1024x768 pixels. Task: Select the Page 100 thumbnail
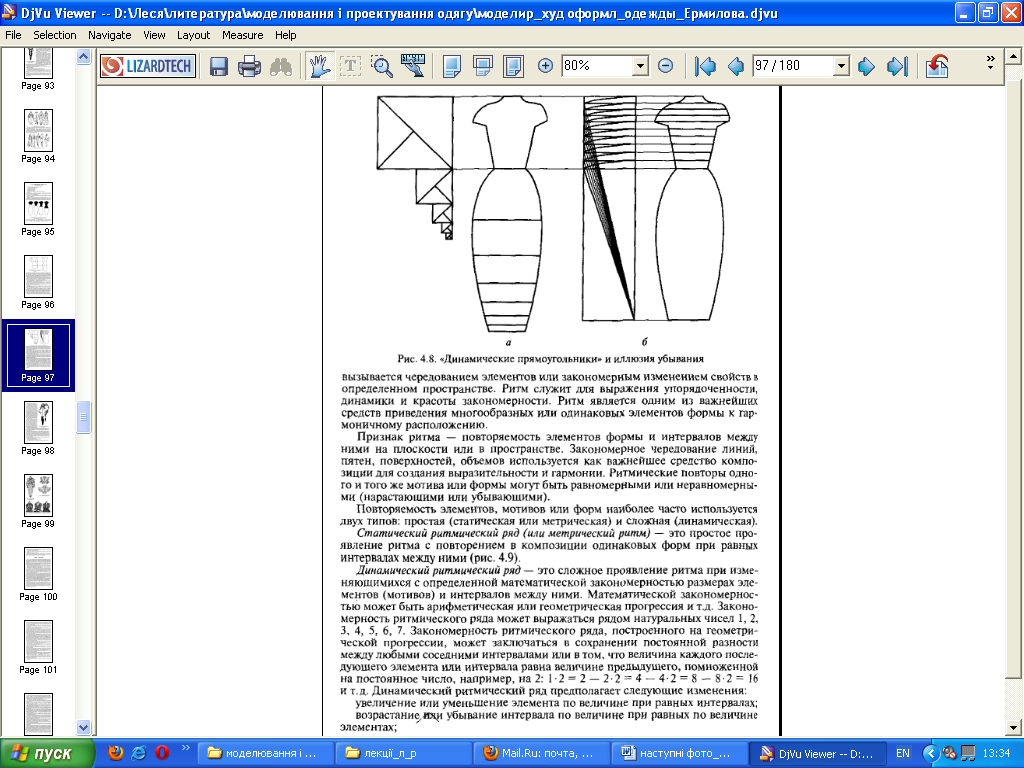pyautogui.click(x=38, y=574)
